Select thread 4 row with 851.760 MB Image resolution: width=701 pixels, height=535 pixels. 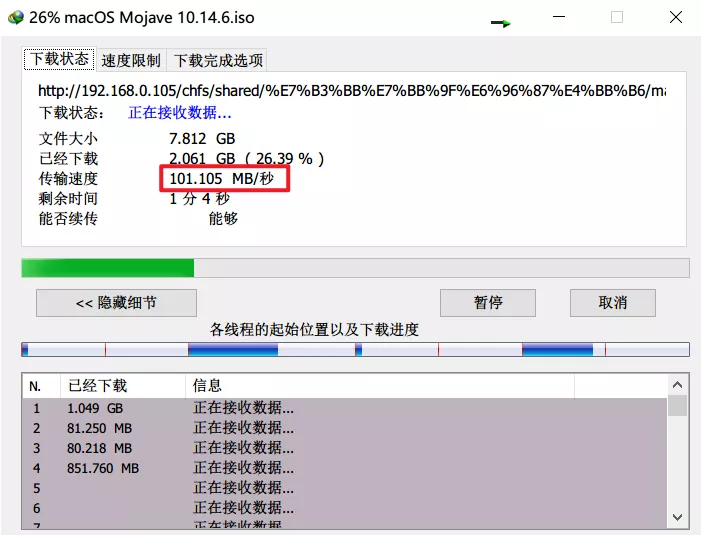tap(345, 468)
